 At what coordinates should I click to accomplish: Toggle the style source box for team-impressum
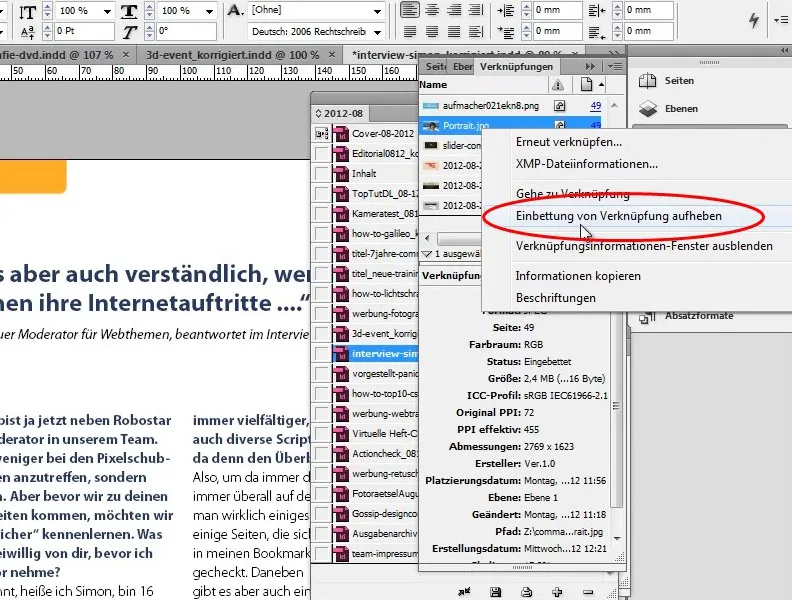click(x=321, y=554)
